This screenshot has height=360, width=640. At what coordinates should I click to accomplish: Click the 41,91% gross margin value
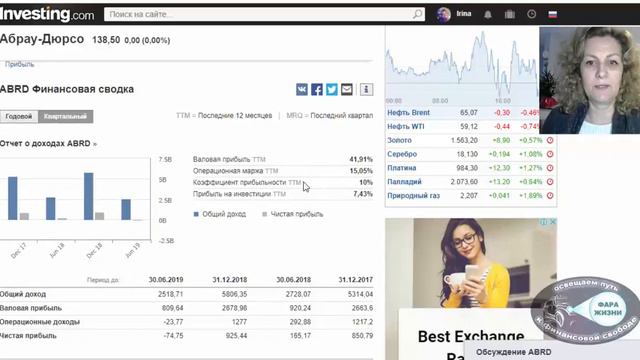[x=361, y=159]
